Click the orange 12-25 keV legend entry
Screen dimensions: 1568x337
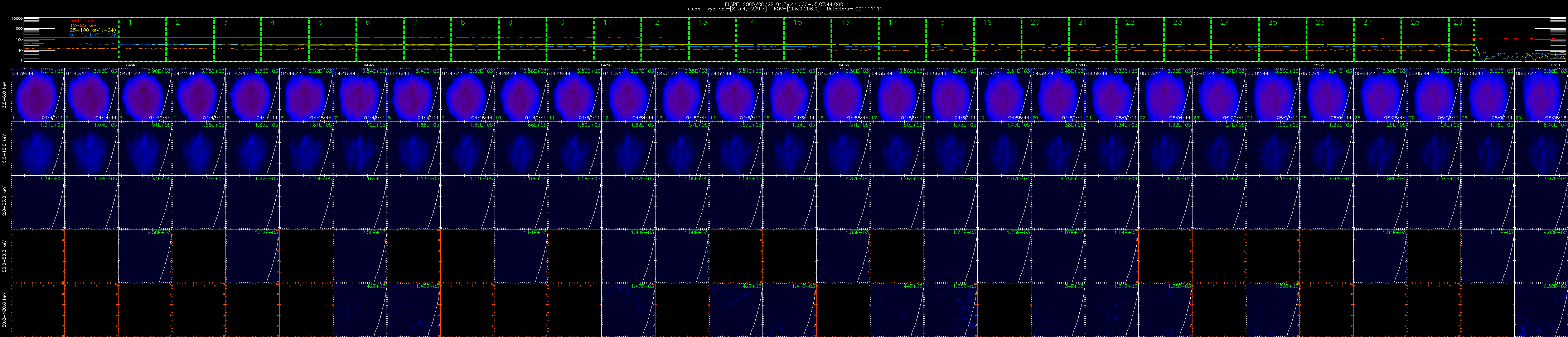pos(83,25)
